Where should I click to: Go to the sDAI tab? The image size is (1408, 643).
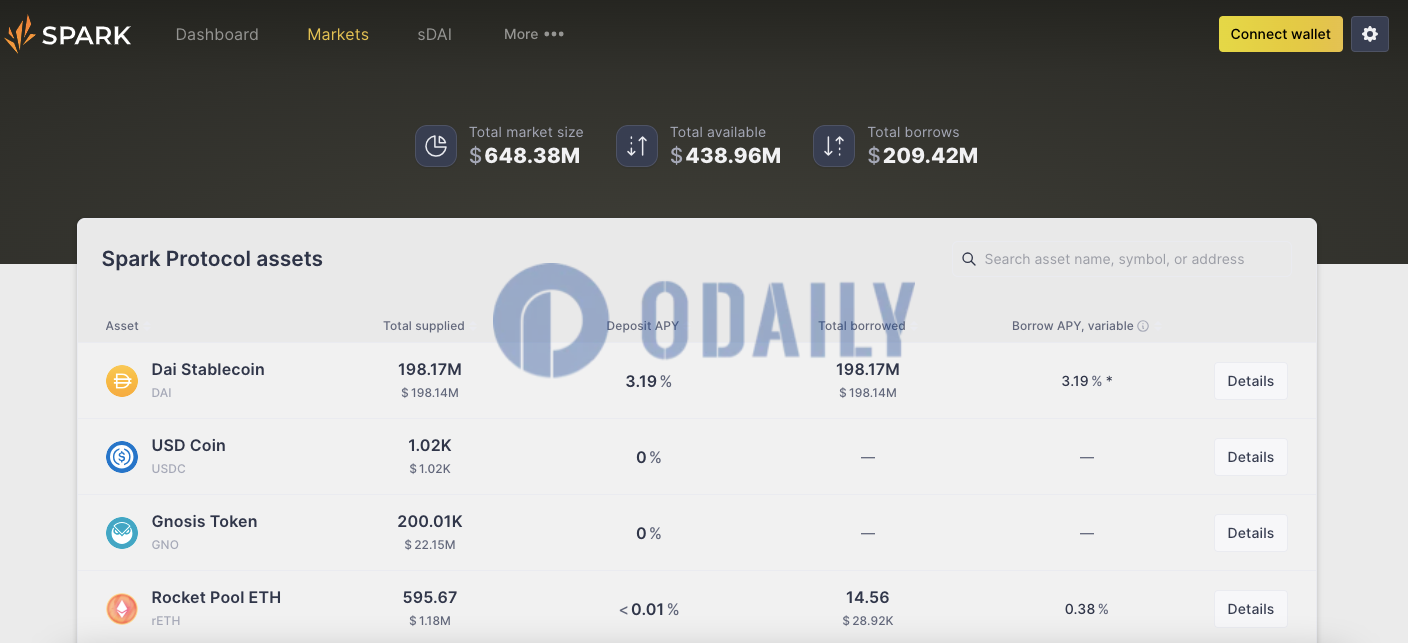[x=435, y=34]
